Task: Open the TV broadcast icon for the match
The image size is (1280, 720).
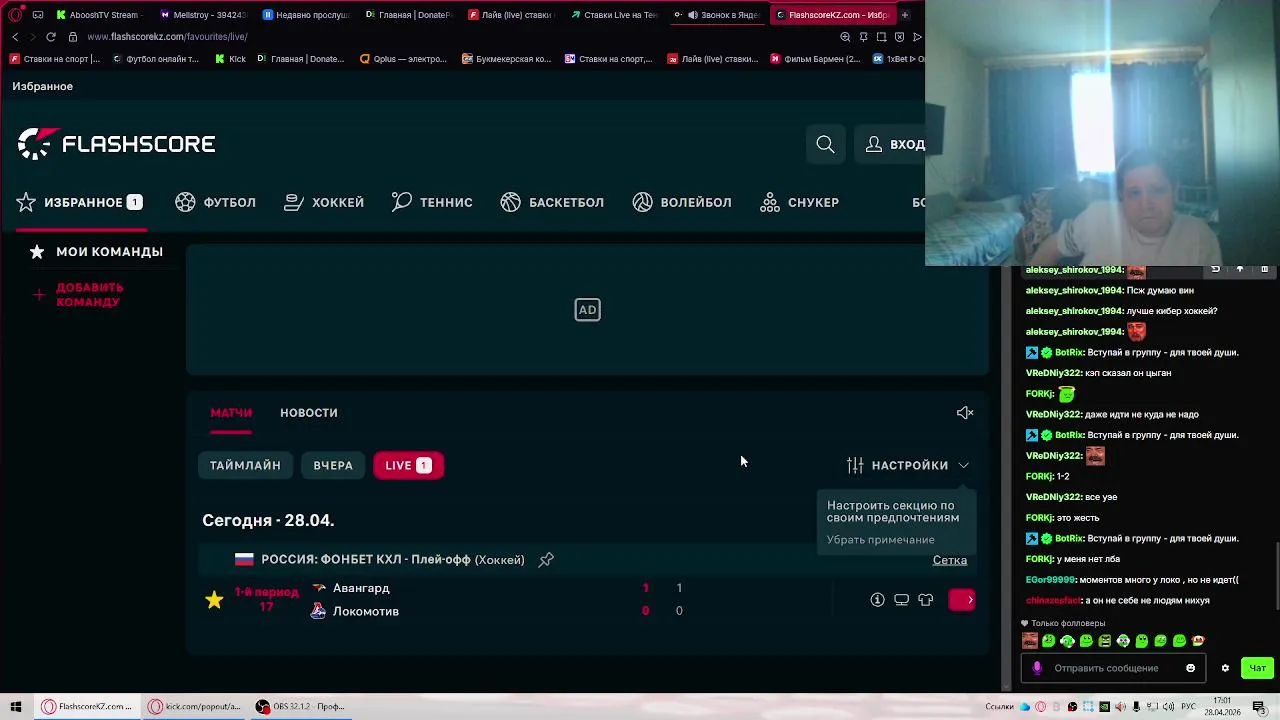Action: click(x=901, y=600)
